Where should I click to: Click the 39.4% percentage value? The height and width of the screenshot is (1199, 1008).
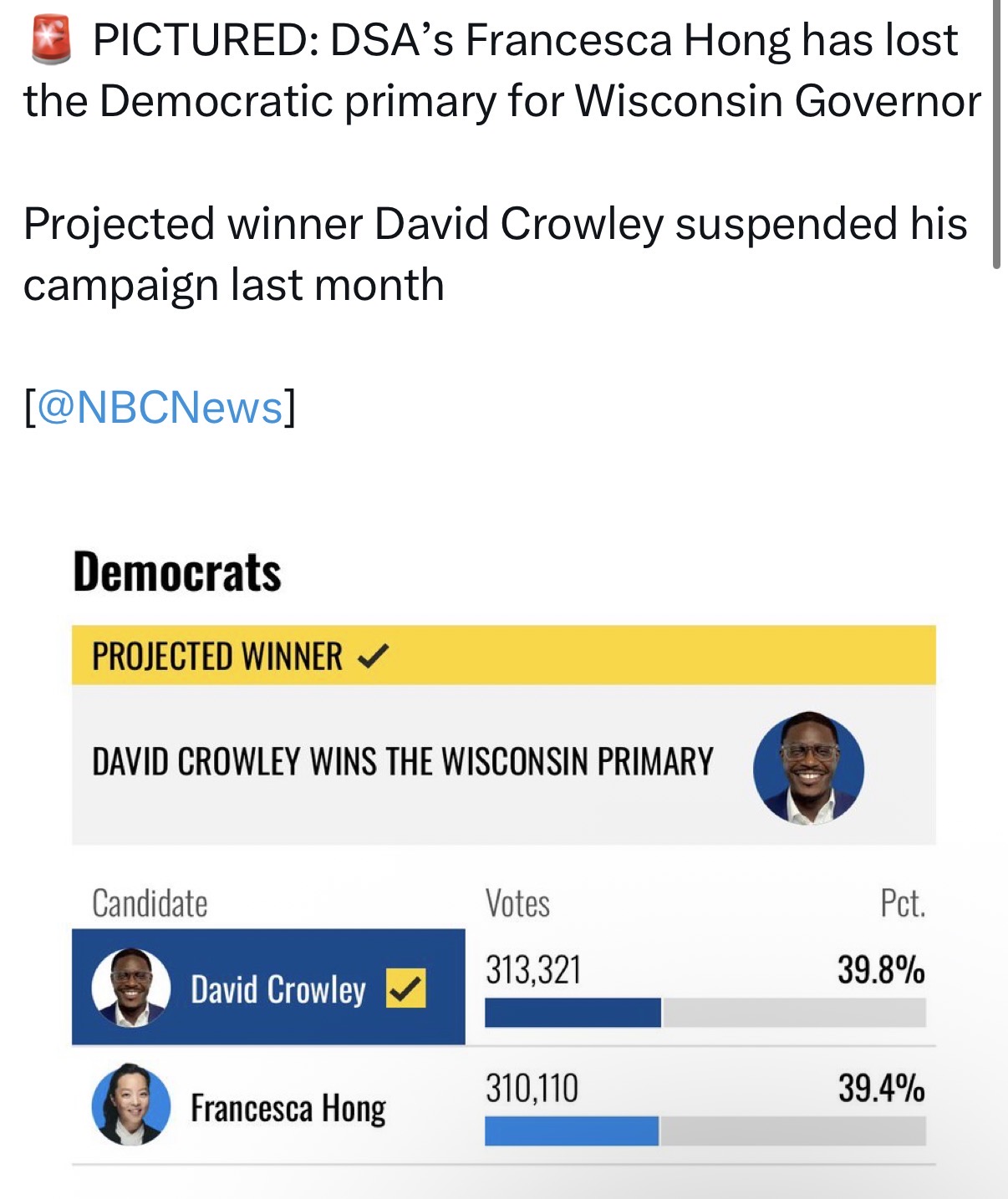point(882,1089)
